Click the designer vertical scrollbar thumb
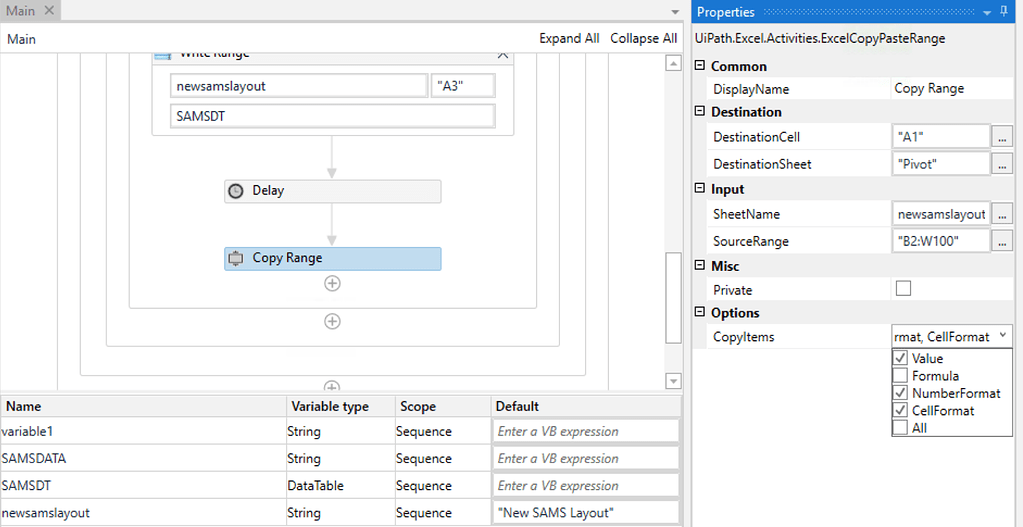 tap(673, 297)
